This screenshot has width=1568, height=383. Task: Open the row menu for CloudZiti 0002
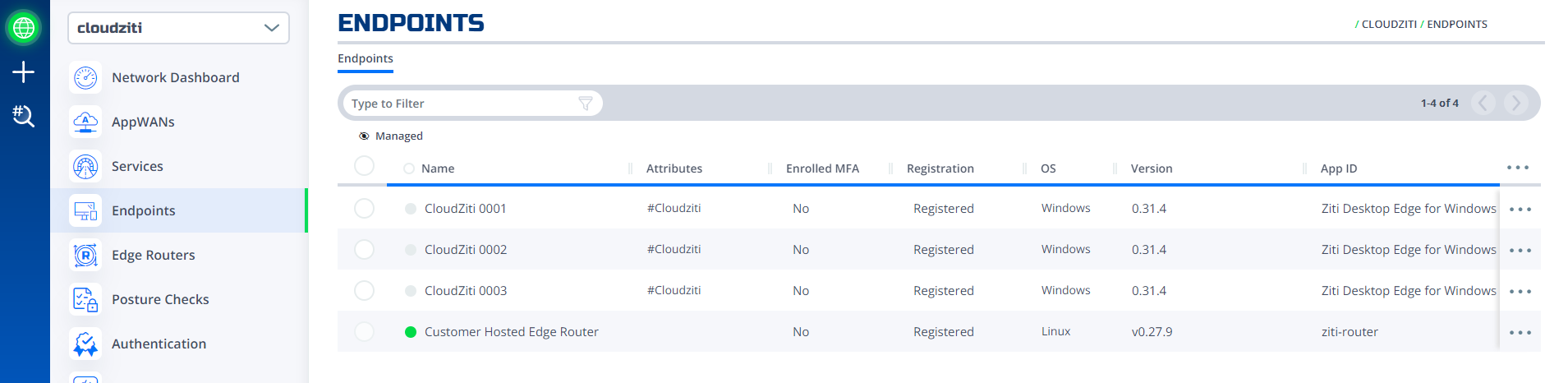point(1520,251)
